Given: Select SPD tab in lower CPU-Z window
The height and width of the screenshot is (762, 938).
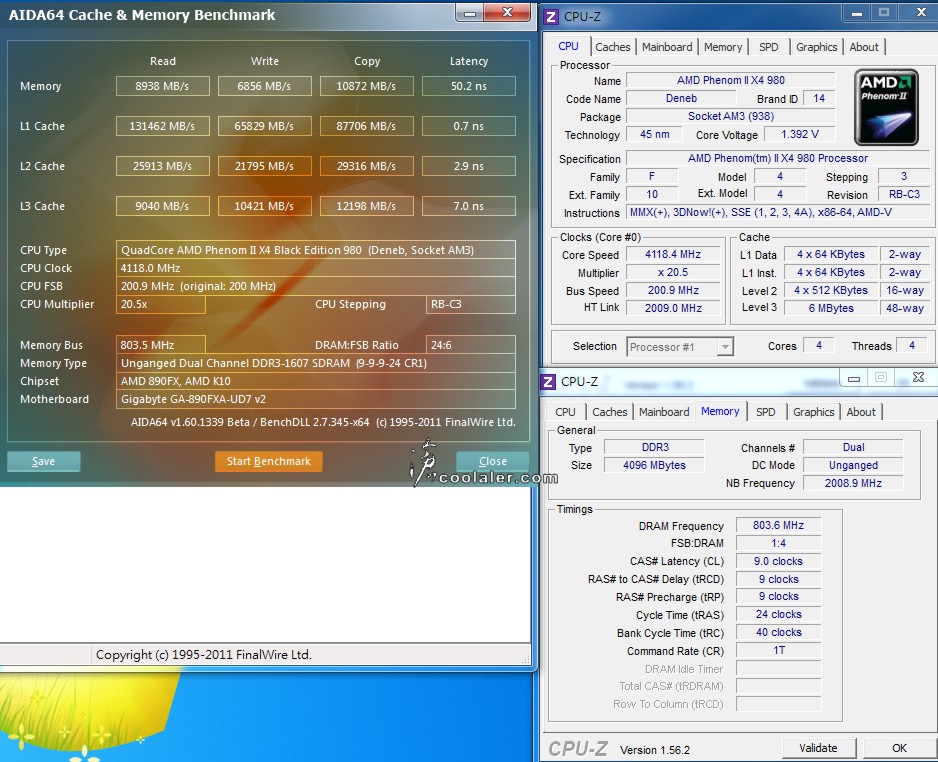Looking at the screenshot, I should point(765,412).
